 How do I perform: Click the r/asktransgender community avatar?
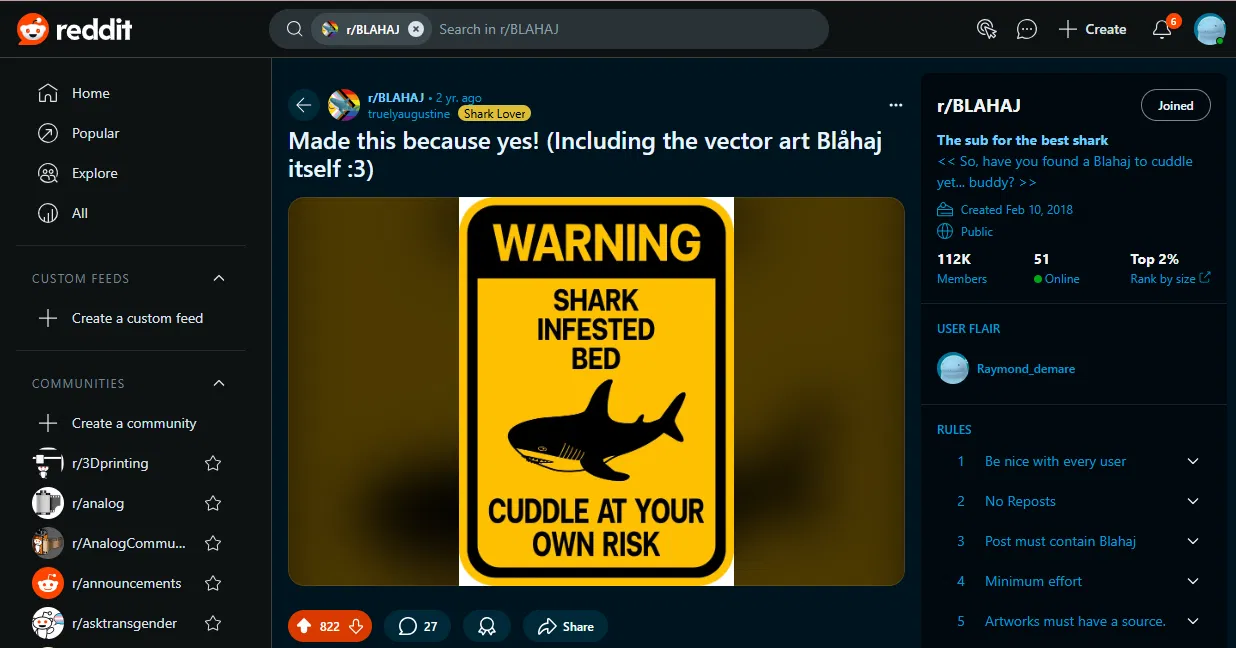point(48,623)
